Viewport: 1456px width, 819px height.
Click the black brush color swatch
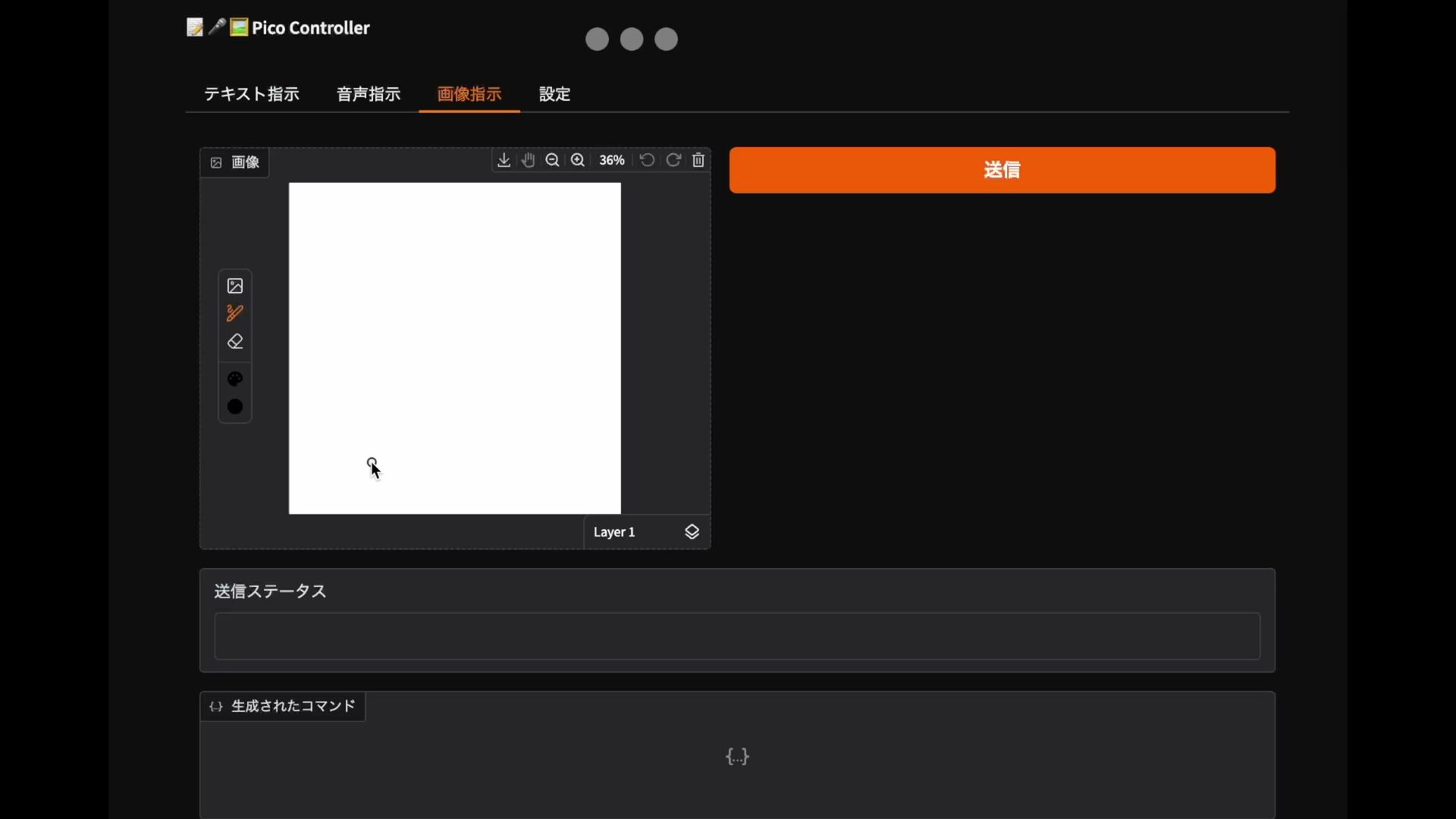(x=235, y=407)
